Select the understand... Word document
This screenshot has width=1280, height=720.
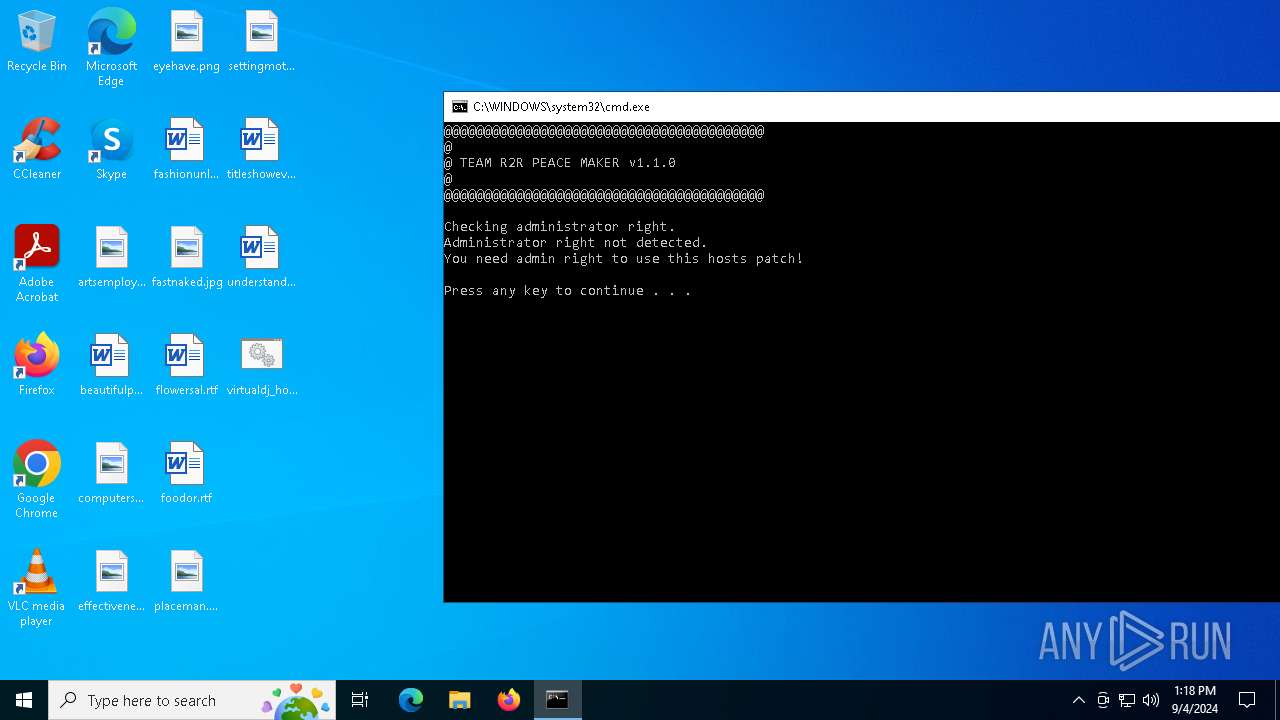(x=261, y=257)
